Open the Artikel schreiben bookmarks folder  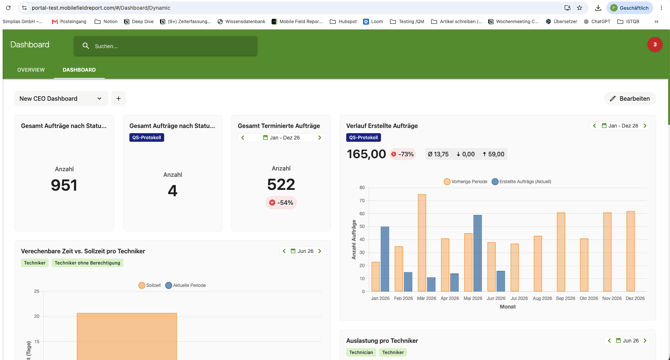coord(456,21)
